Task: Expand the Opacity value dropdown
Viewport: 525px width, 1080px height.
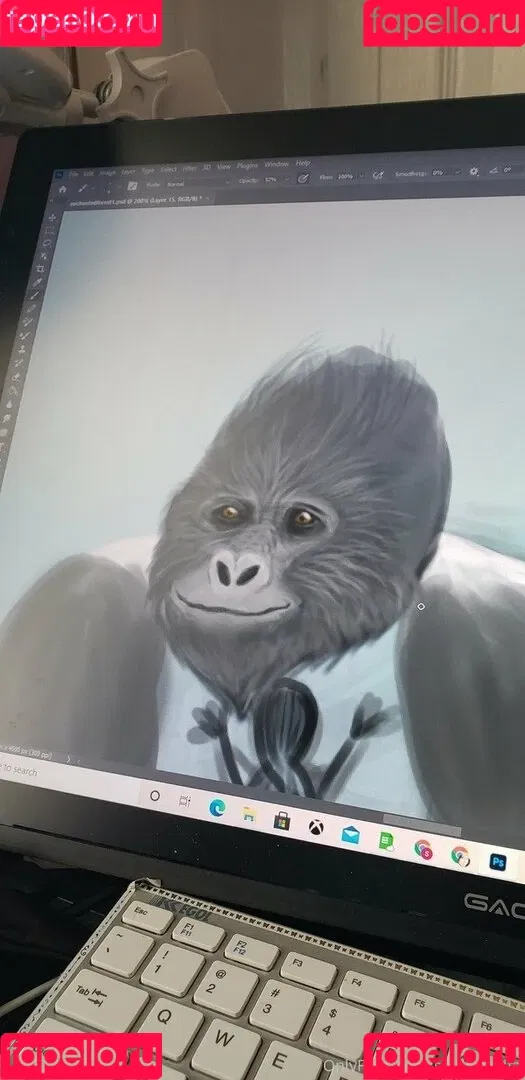Action: pyautogui.click(x=289, y=180)
